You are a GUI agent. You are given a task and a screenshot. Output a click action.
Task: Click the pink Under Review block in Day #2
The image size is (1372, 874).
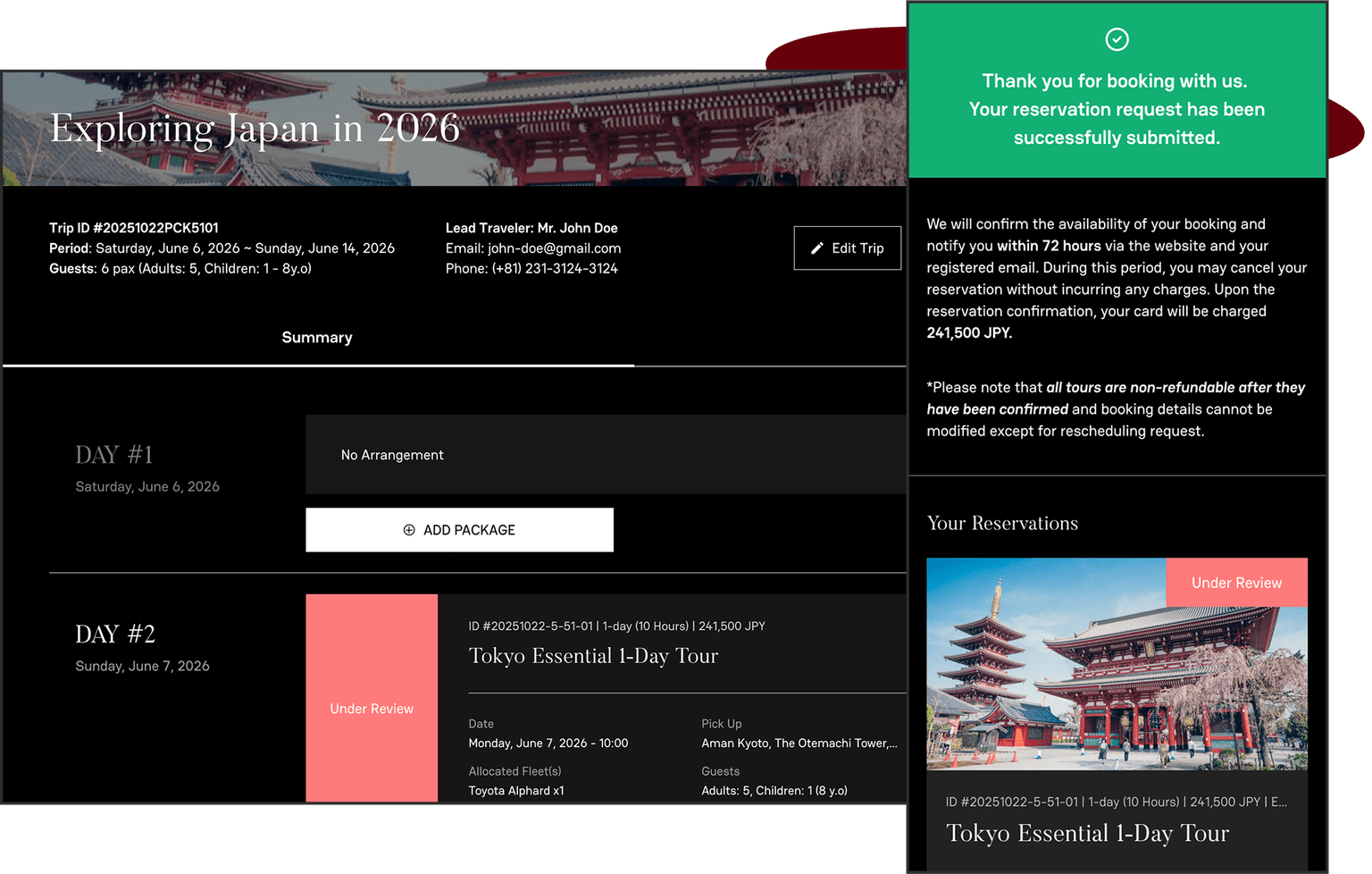[372, 698]
